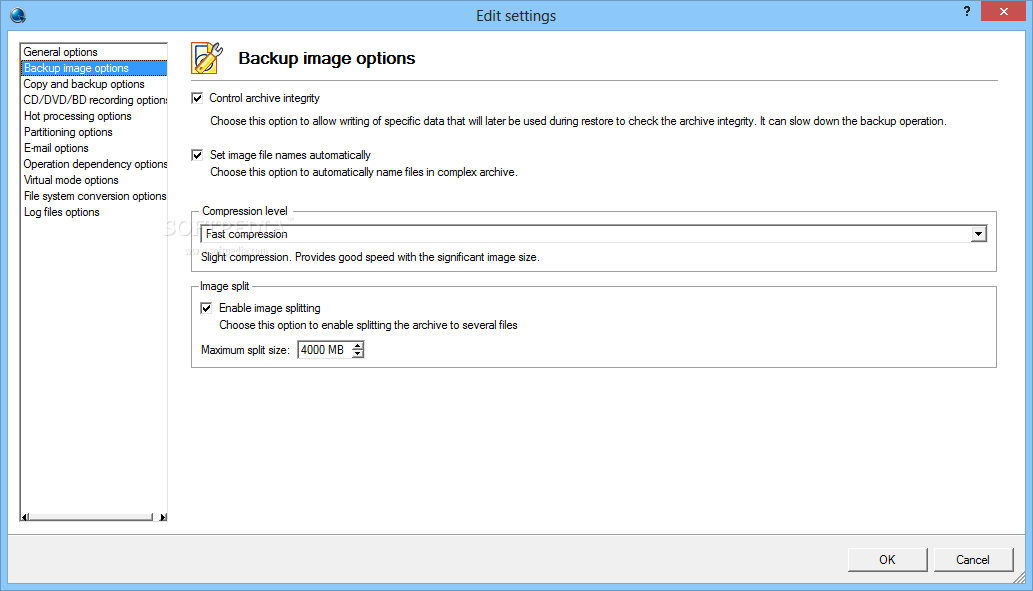Increase maximum split size with up arrow
This screenshot has height=591, width=1033.
click(357, 345)
